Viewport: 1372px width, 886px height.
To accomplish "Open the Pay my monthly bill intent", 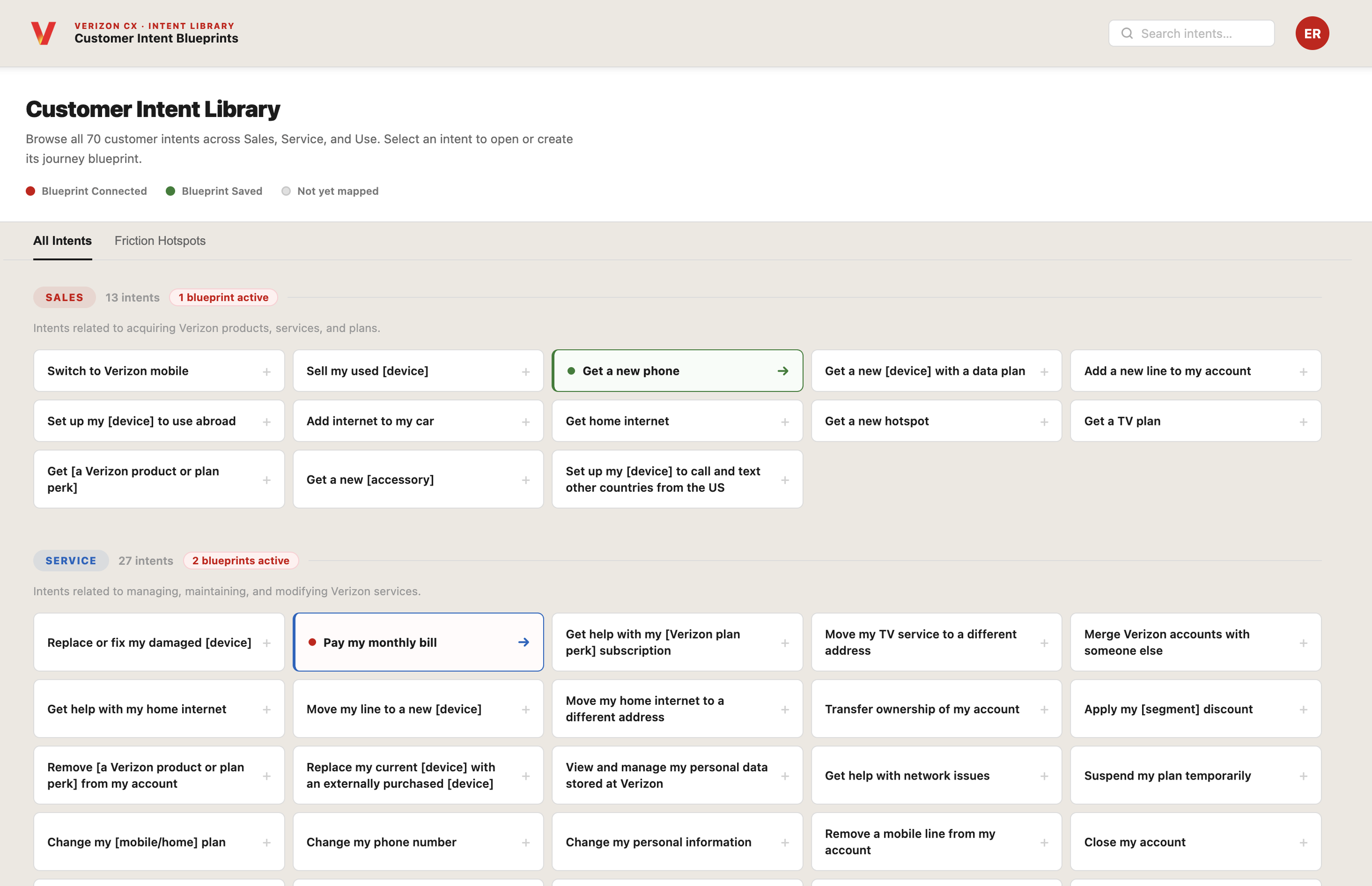I will coord(418,642).
